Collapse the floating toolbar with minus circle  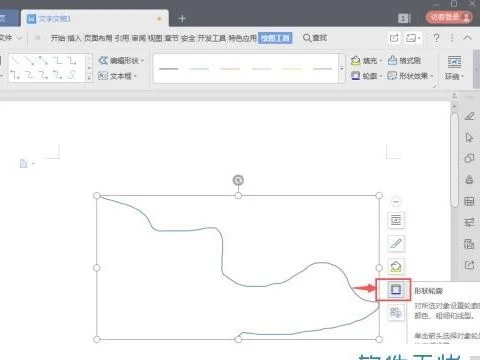pyautogui.click(x=396, y=202)
